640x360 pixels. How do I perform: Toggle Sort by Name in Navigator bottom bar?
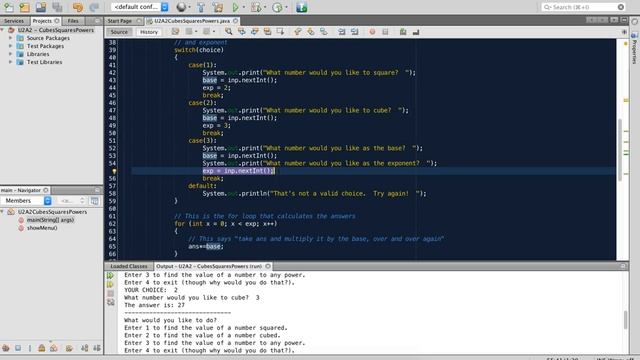click(x=84, y=348)
